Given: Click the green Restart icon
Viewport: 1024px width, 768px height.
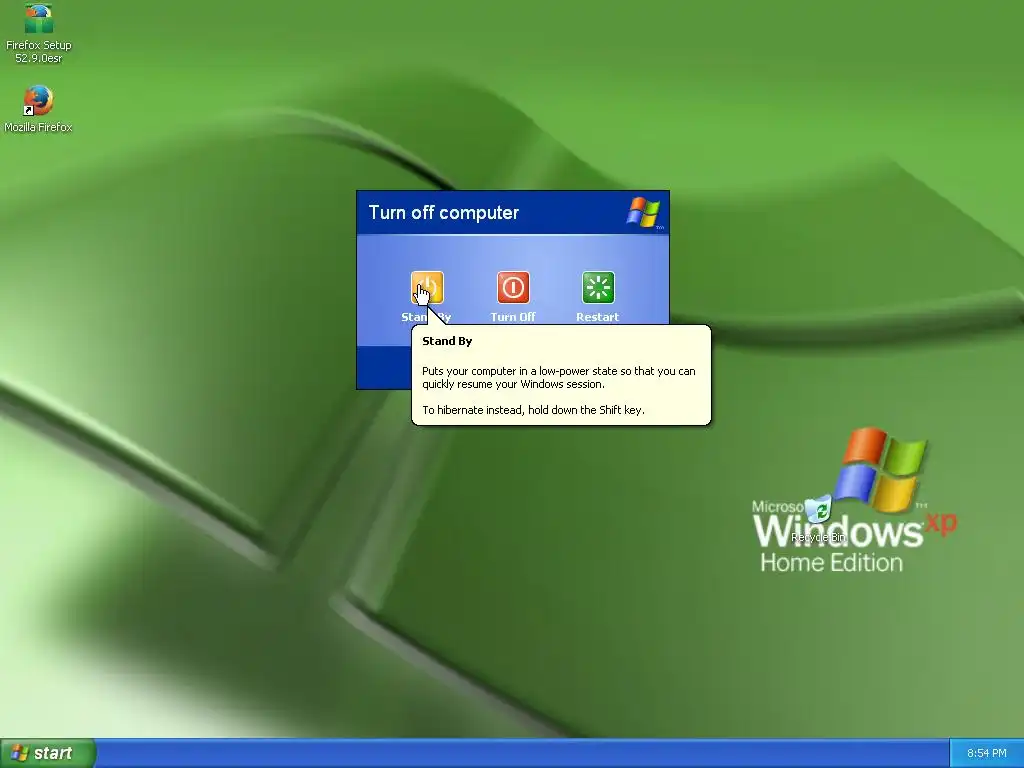Looking at the screenshot, I should pos(598,287).
